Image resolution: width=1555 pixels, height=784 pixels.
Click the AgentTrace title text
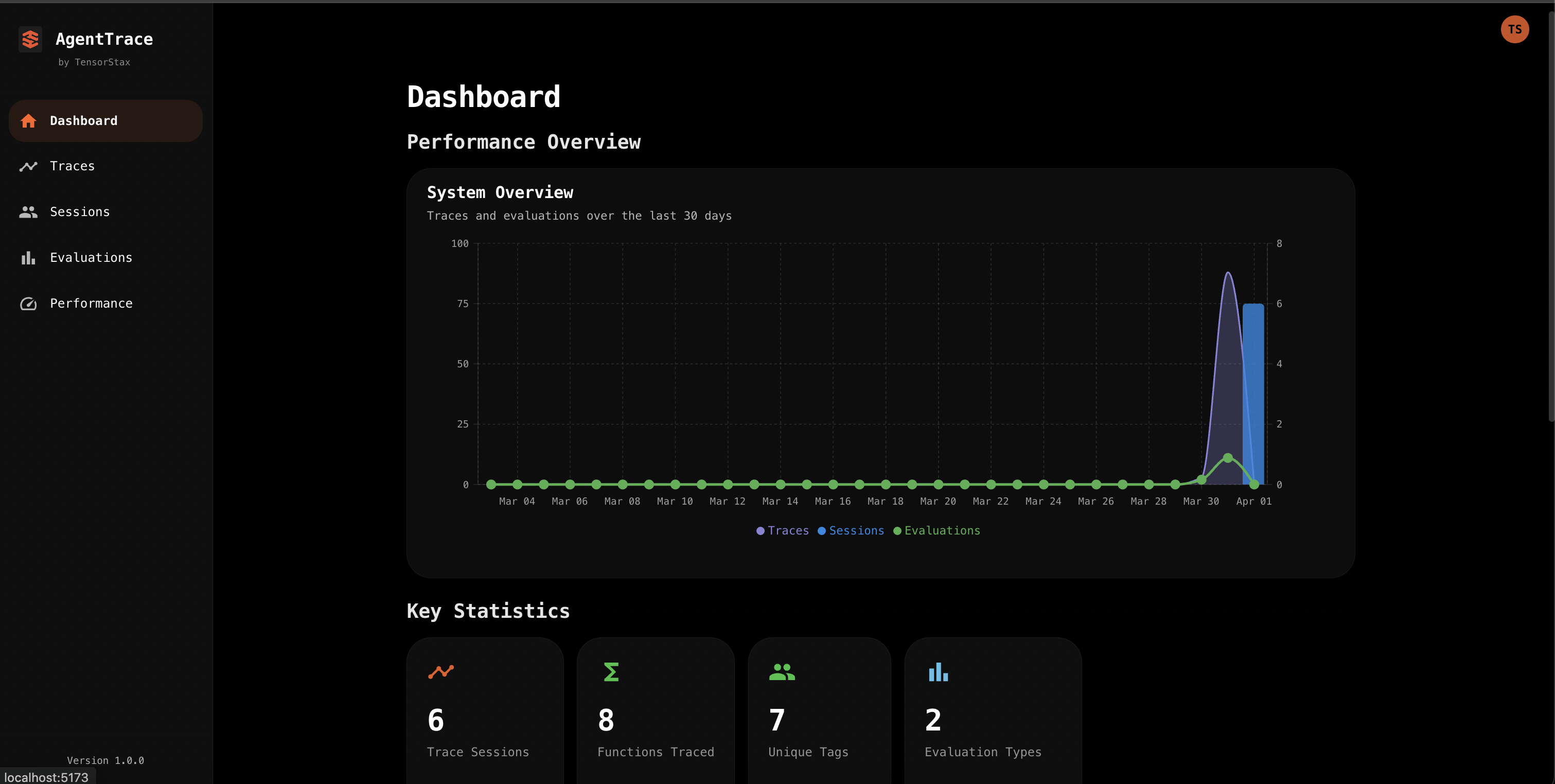[104, 39]
